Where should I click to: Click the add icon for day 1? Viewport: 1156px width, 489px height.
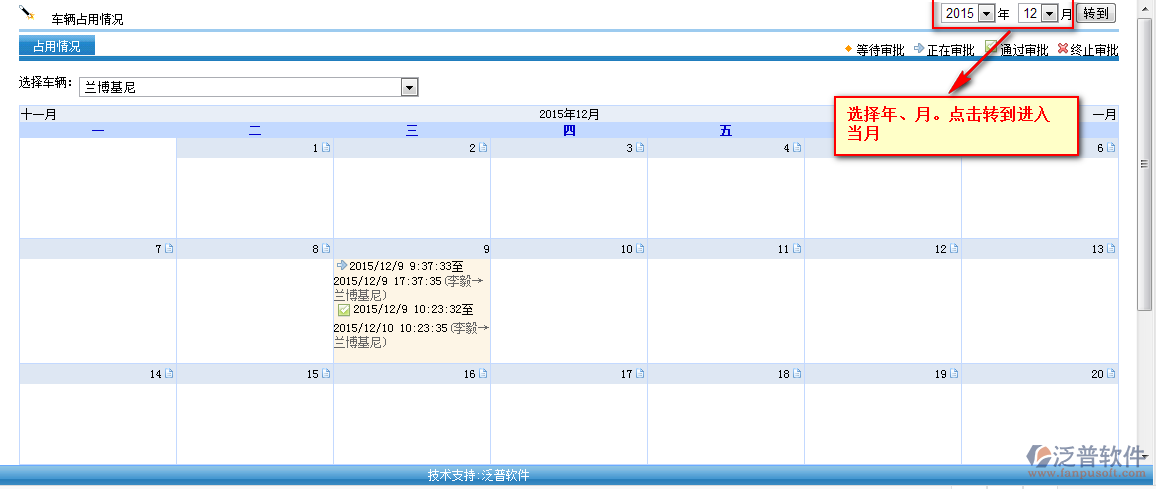(326, 148)
